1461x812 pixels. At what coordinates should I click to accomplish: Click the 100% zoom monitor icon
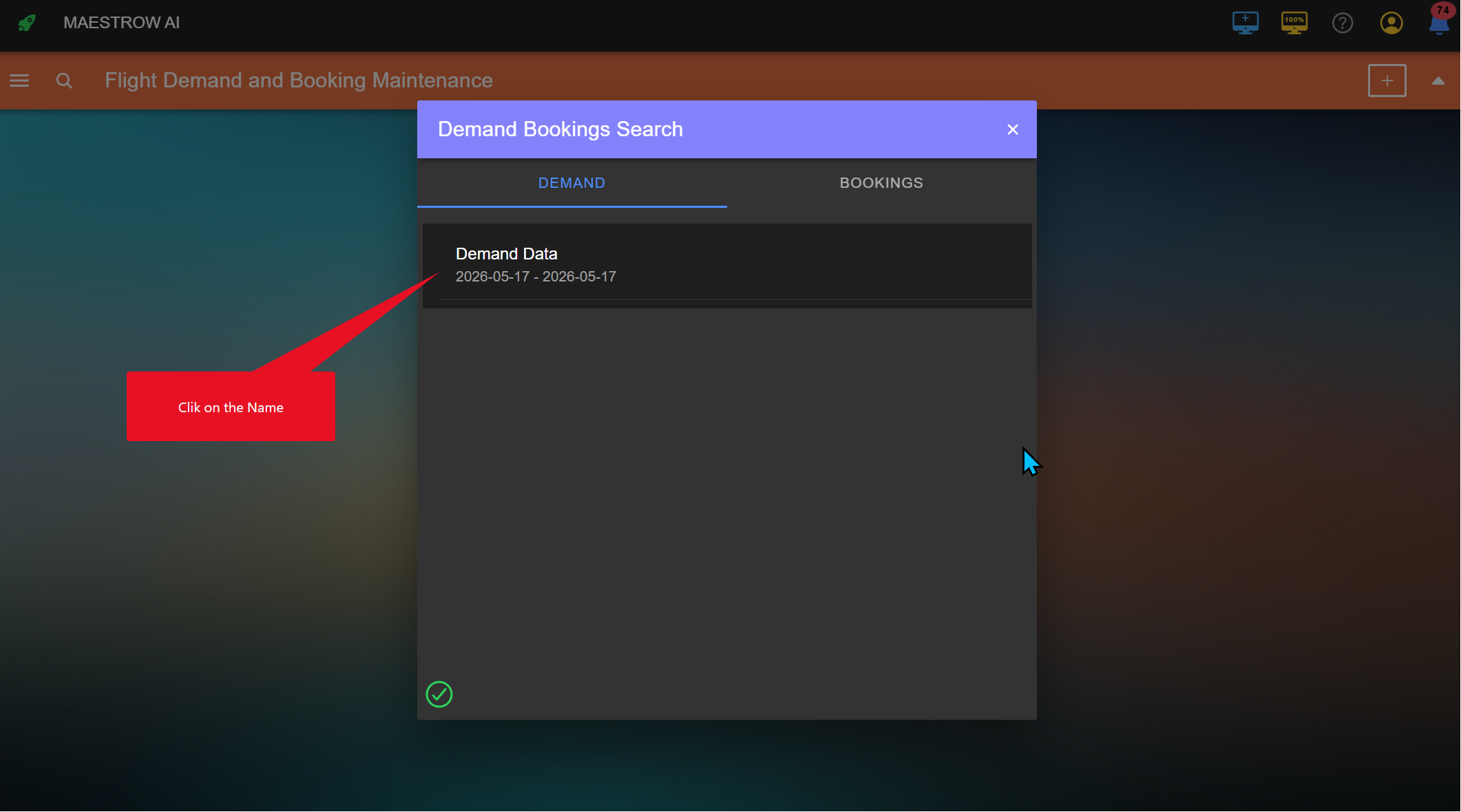click(1294, 23)
